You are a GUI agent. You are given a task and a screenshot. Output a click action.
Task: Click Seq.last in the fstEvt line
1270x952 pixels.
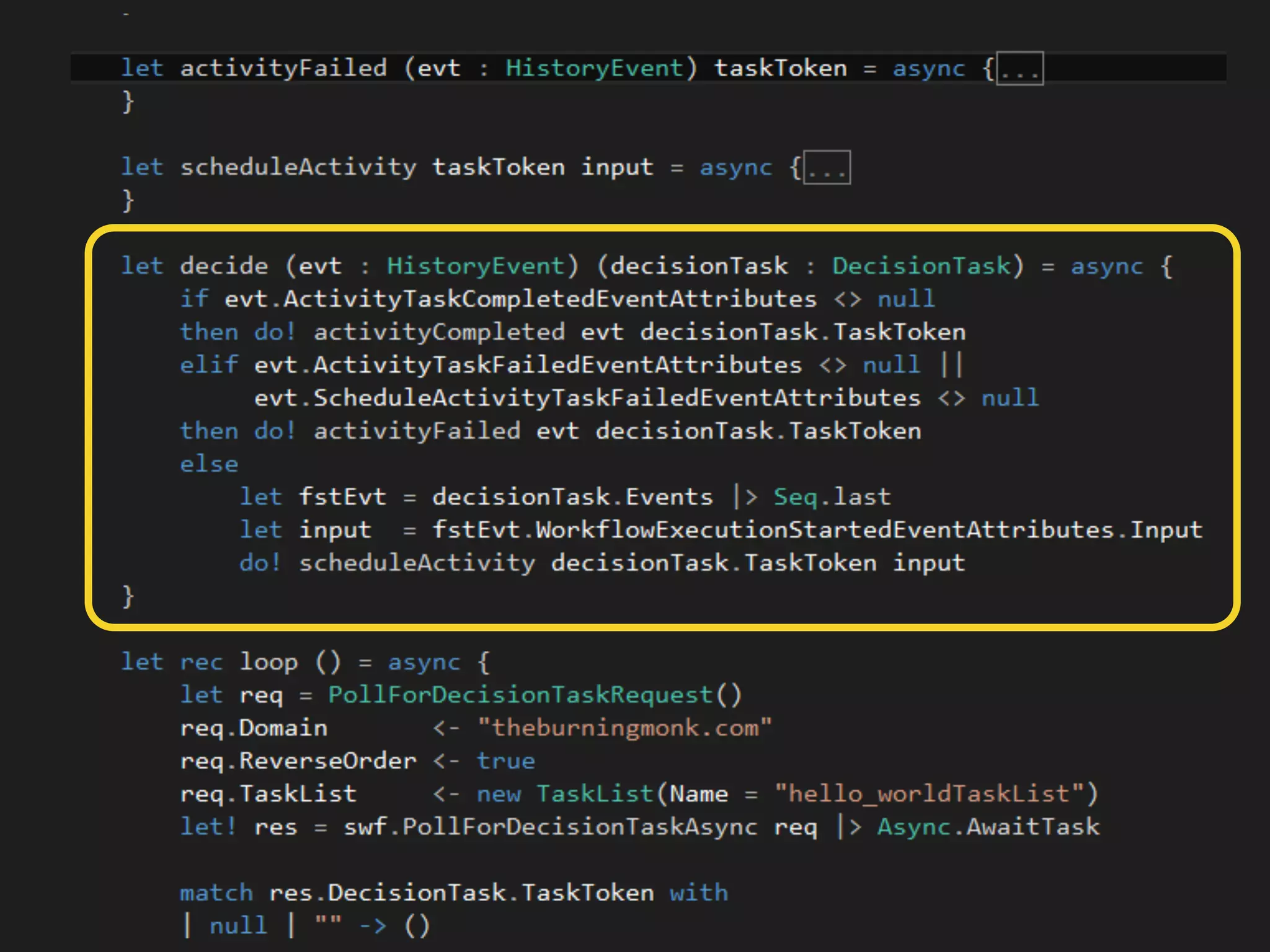(x=832, y=497)
